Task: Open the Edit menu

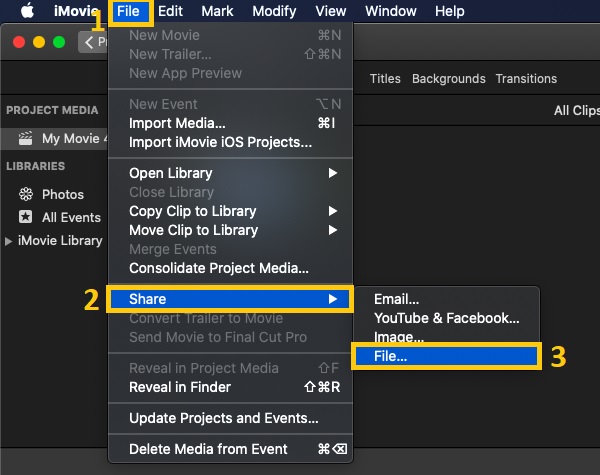Action: tap(170, 11)
